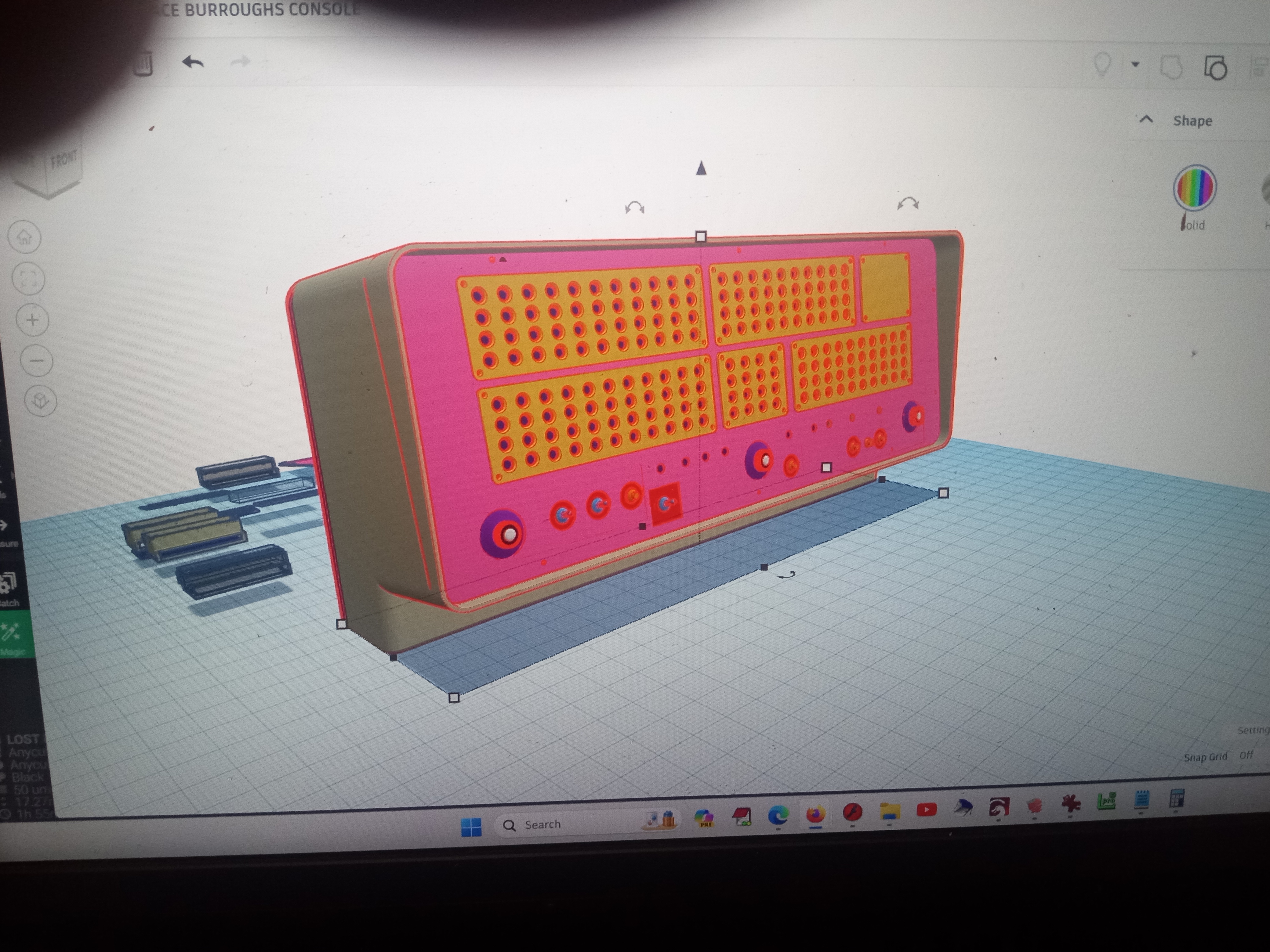The width and height of the screenshot is (1270, 952).
Task: Open the green PRE app icon in taskbar
Action: 1106,801
